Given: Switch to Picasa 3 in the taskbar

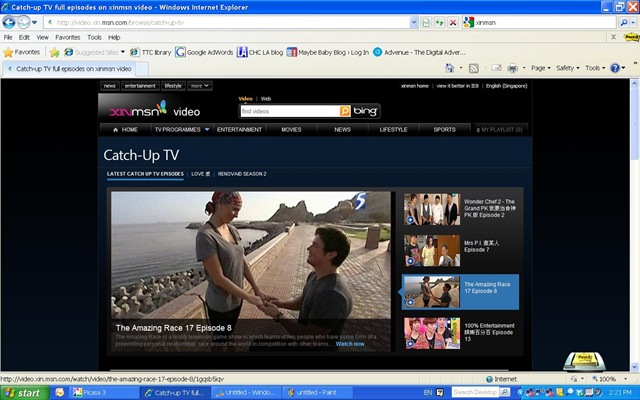Looking at the screenshot, I should pyautogui.click(x=104, y=393).
